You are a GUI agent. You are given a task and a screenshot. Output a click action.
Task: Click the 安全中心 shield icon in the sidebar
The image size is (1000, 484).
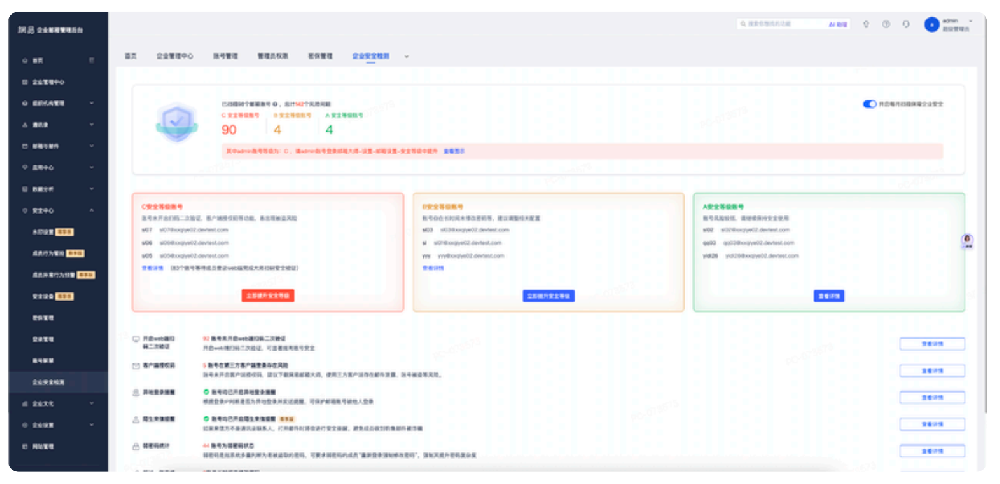[x=25, y=210]
